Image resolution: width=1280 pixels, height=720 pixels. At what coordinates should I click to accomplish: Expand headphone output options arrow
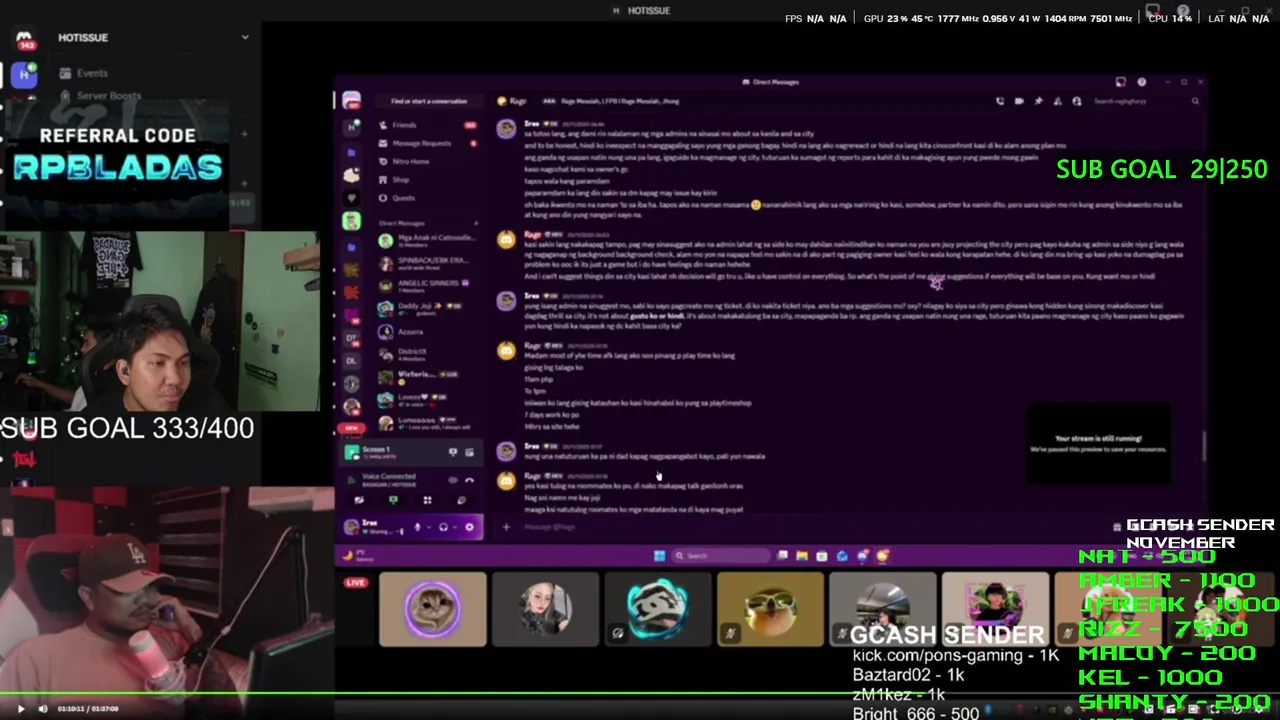pyautogui.click(x=454, y=527)
